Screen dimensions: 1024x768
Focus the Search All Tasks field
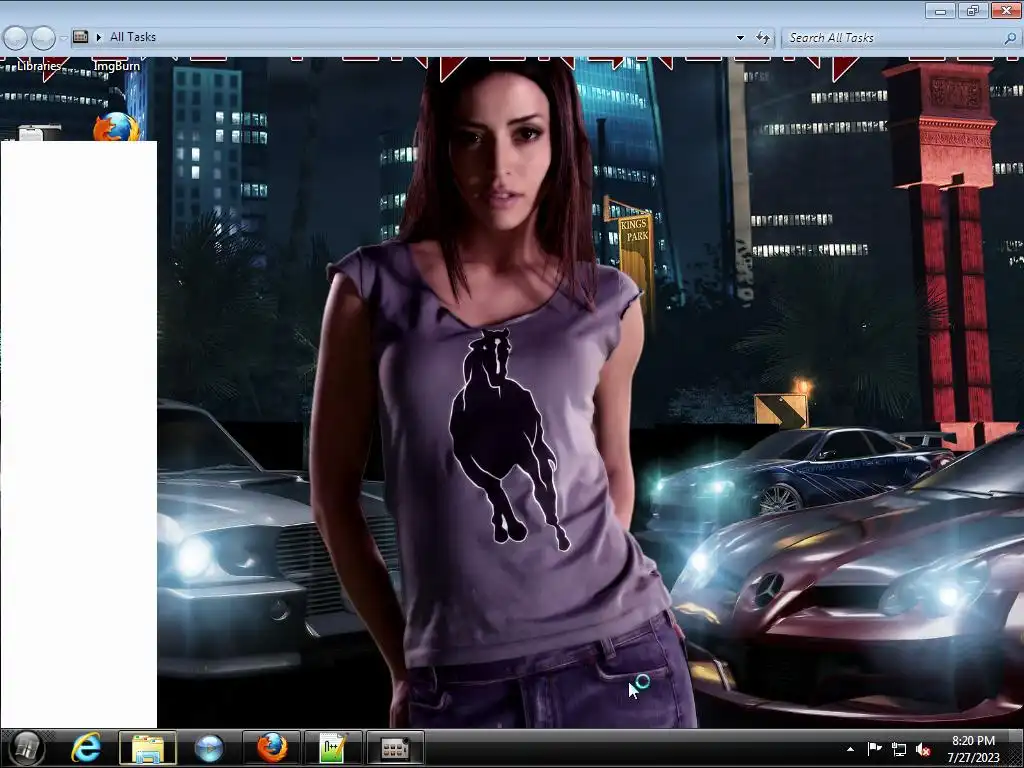[901, 38]
